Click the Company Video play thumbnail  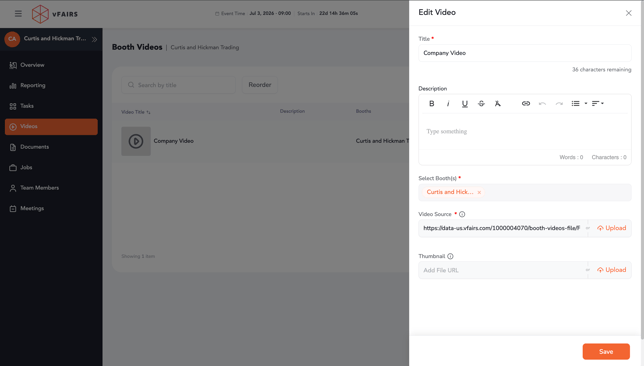tap(136, 141)
